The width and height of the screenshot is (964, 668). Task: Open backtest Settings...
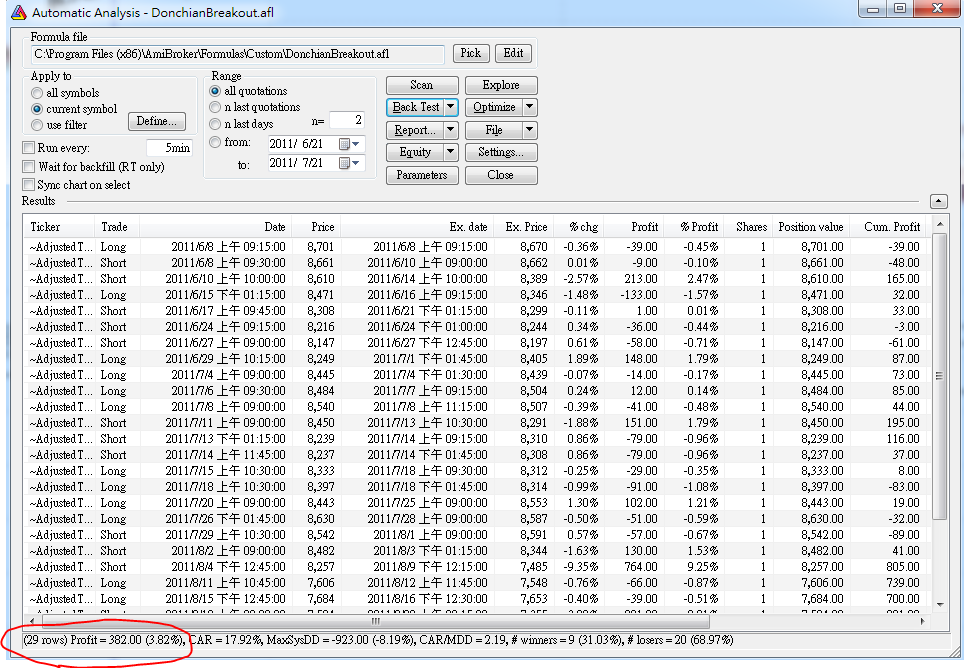[501, 152]
